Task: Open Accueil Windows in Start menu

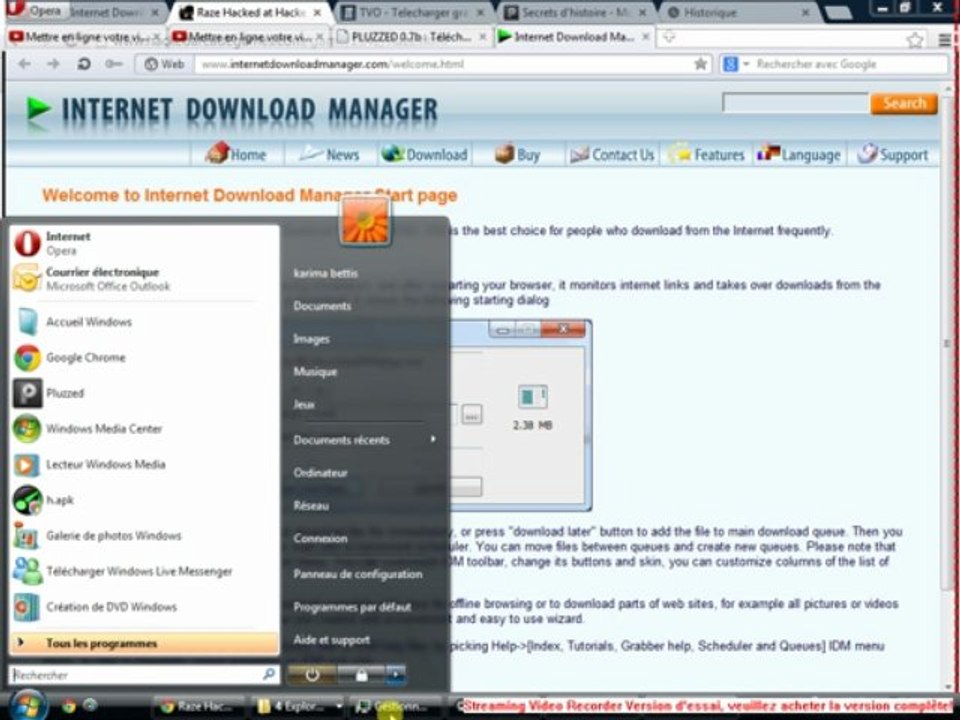Action: [144, 321]
